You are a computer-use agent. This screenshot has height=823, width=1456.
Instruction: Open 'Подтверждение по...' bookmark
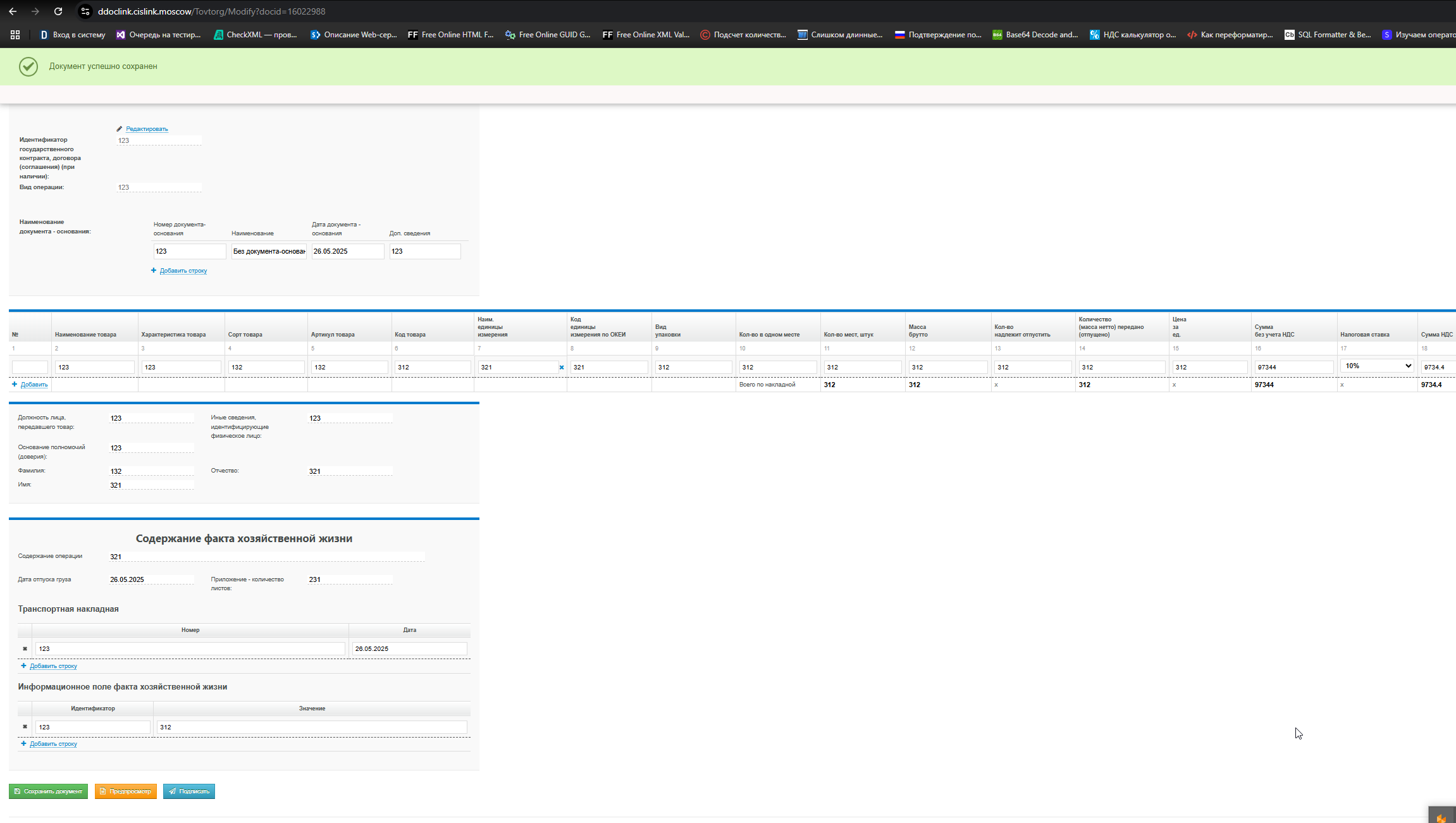point(938,35)
